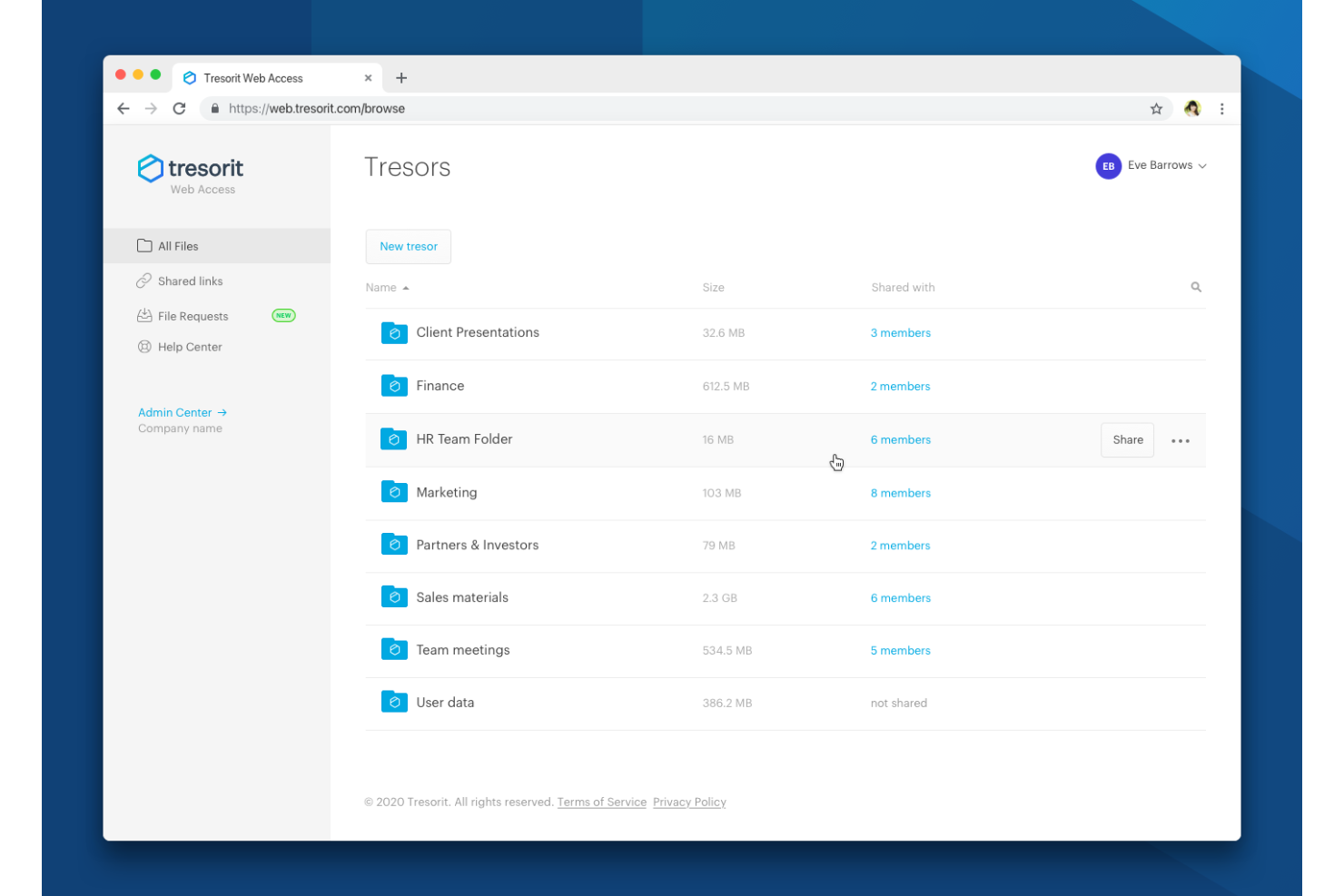View 8 members of Marketing tresor

tap(901, 493)
